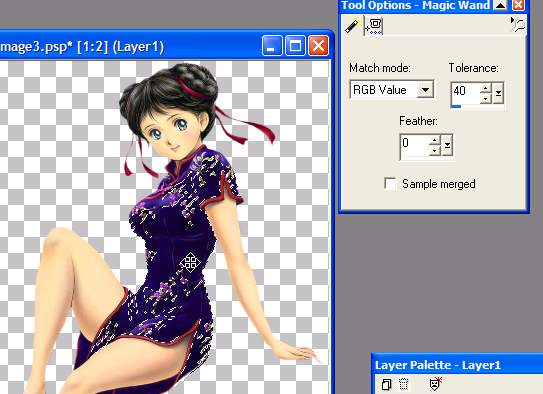543x394 pixels.
Task: Increase Feather value with up arrow
Action: (x=434, y=141)
